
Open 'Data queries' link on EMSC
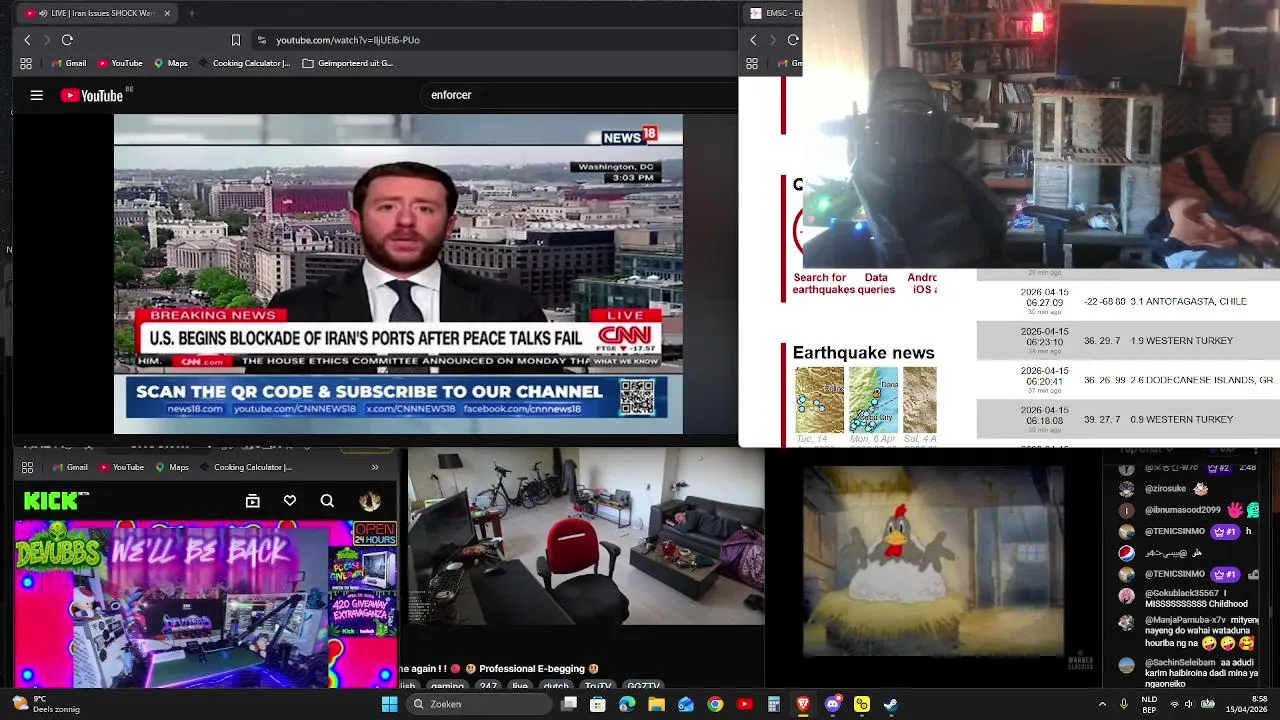pyautogui.click(x=876, y=283)
